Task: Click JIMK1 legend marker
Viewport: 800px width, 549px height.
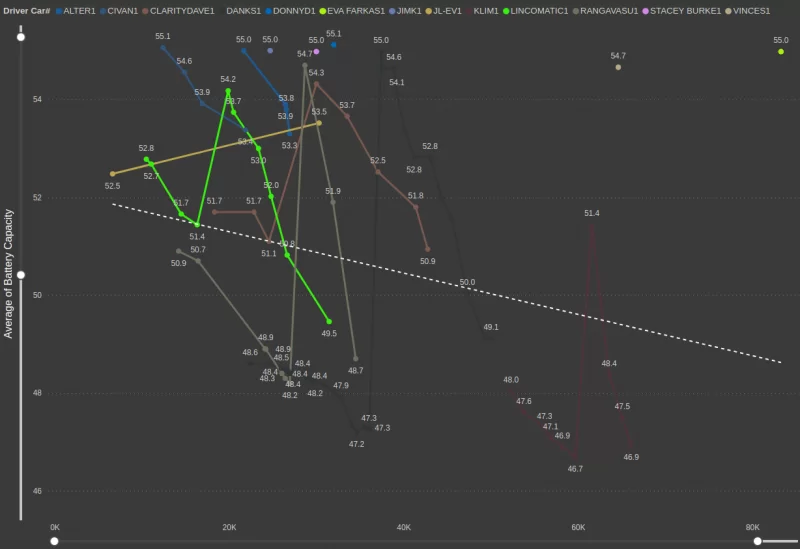Action: click(410, 10)
